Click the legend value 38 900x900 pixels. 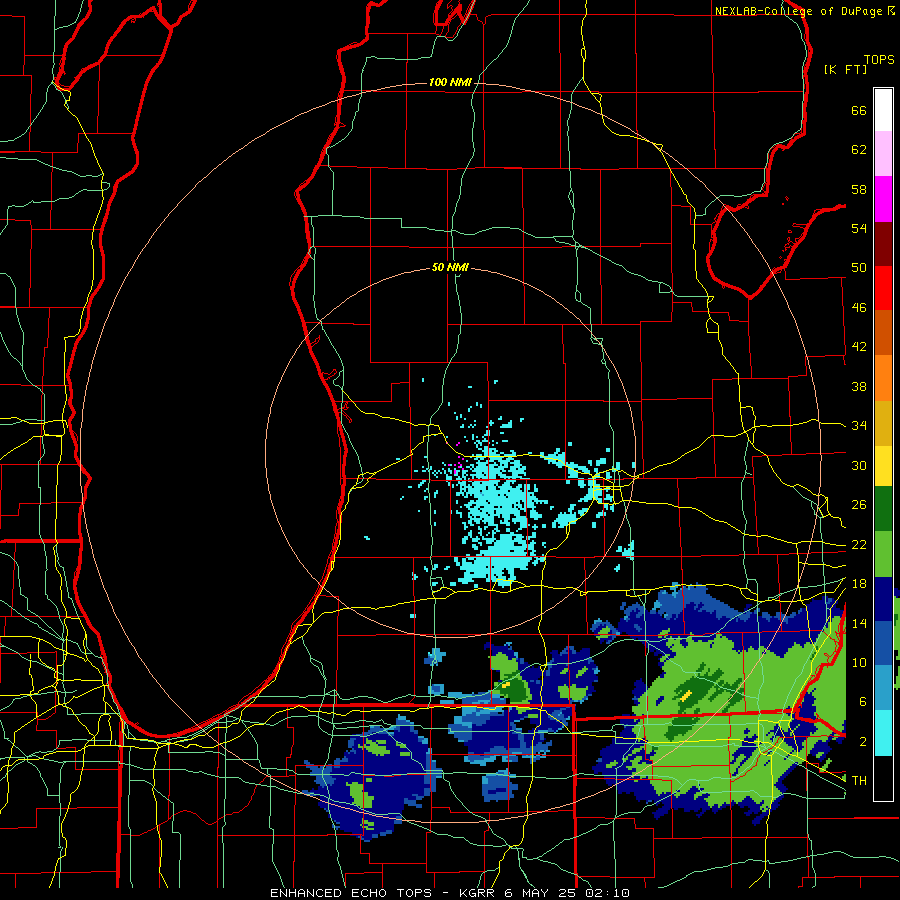(859, 386)
